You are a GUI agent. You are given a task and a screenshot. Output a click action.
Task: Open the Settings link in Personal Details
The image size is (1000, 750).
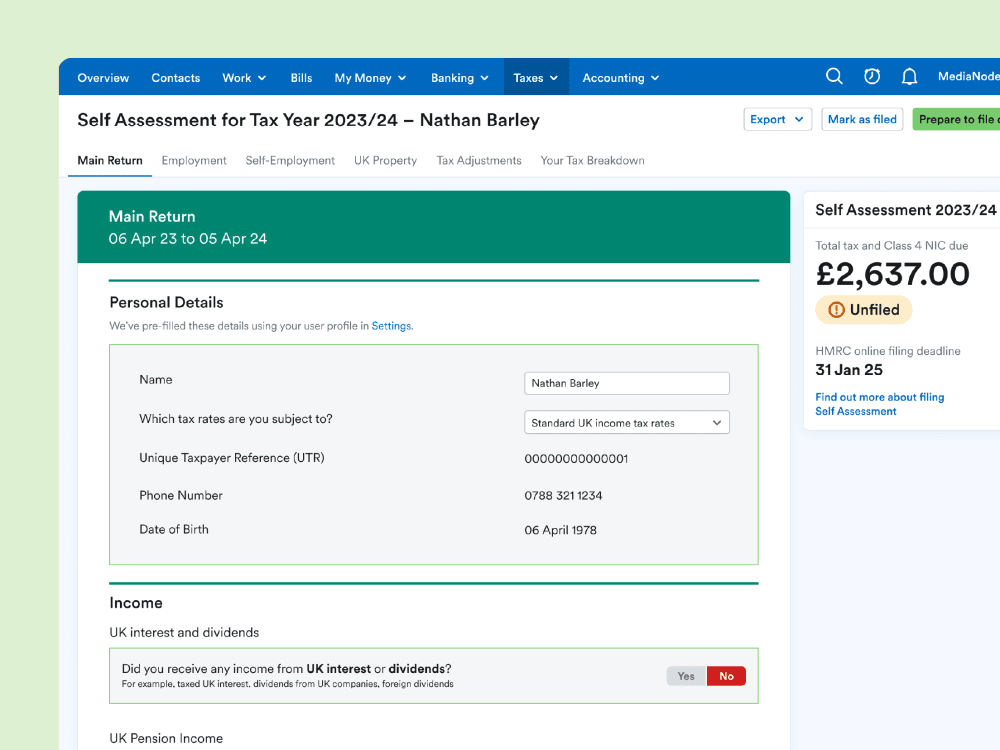(x=391, y=325)
